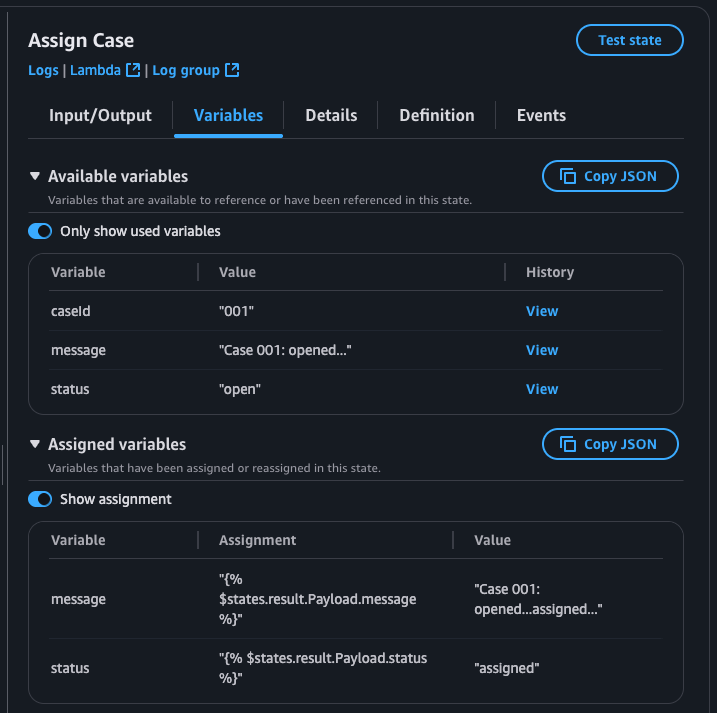Click the "001" value of caseId
Viewport: 717px width, 713px height.
click(236, 311)
